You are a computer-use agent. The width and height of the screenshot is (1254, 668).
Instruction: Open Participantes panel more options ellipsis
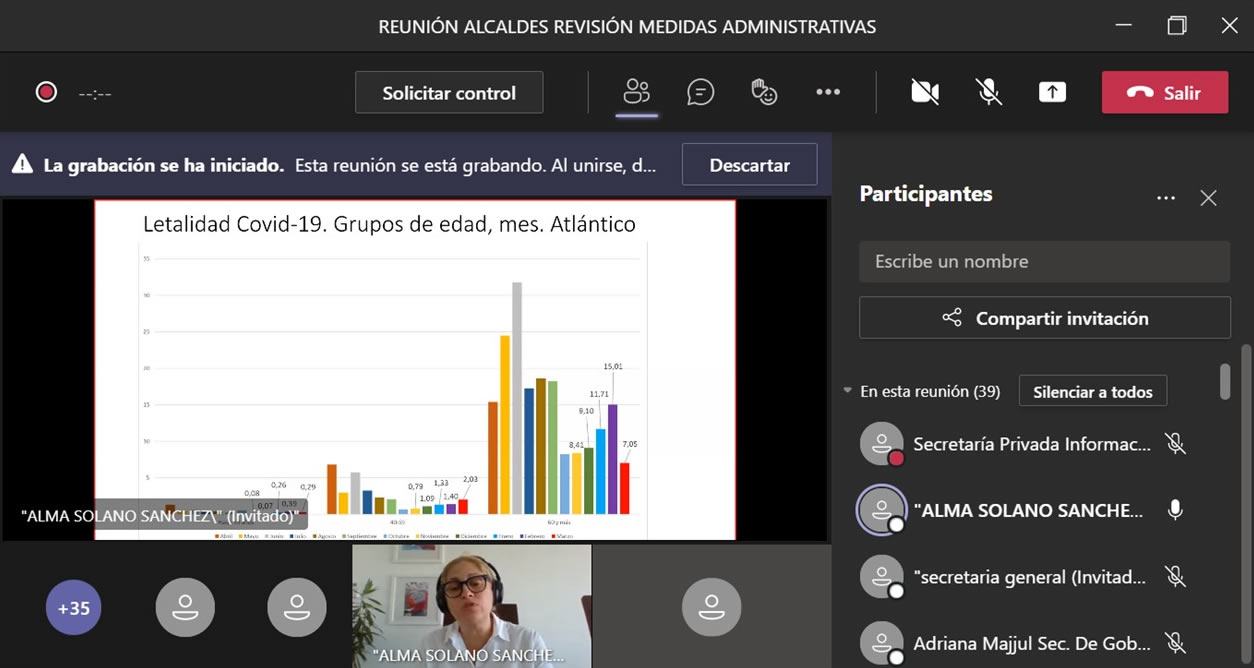(1165, 198)
